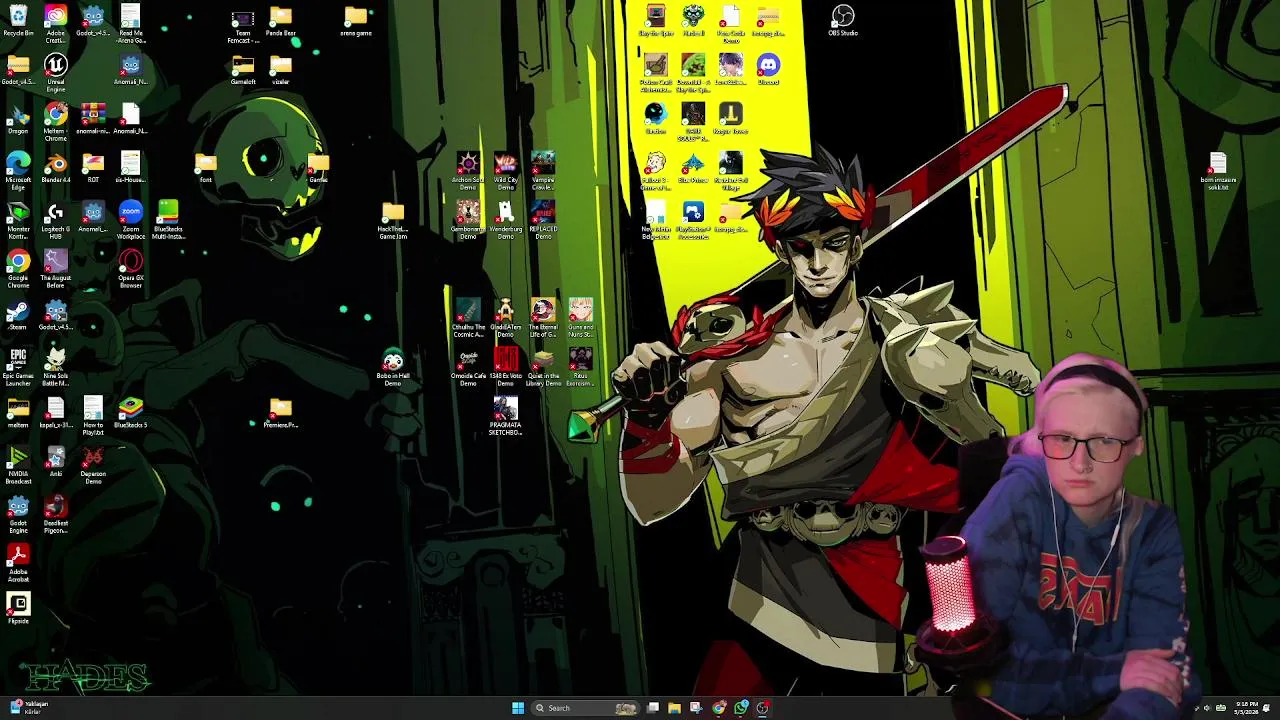1280x720 pixels.
Task: Open the Recycle Bin desktop icon
Action: click(x=18, y=21)
